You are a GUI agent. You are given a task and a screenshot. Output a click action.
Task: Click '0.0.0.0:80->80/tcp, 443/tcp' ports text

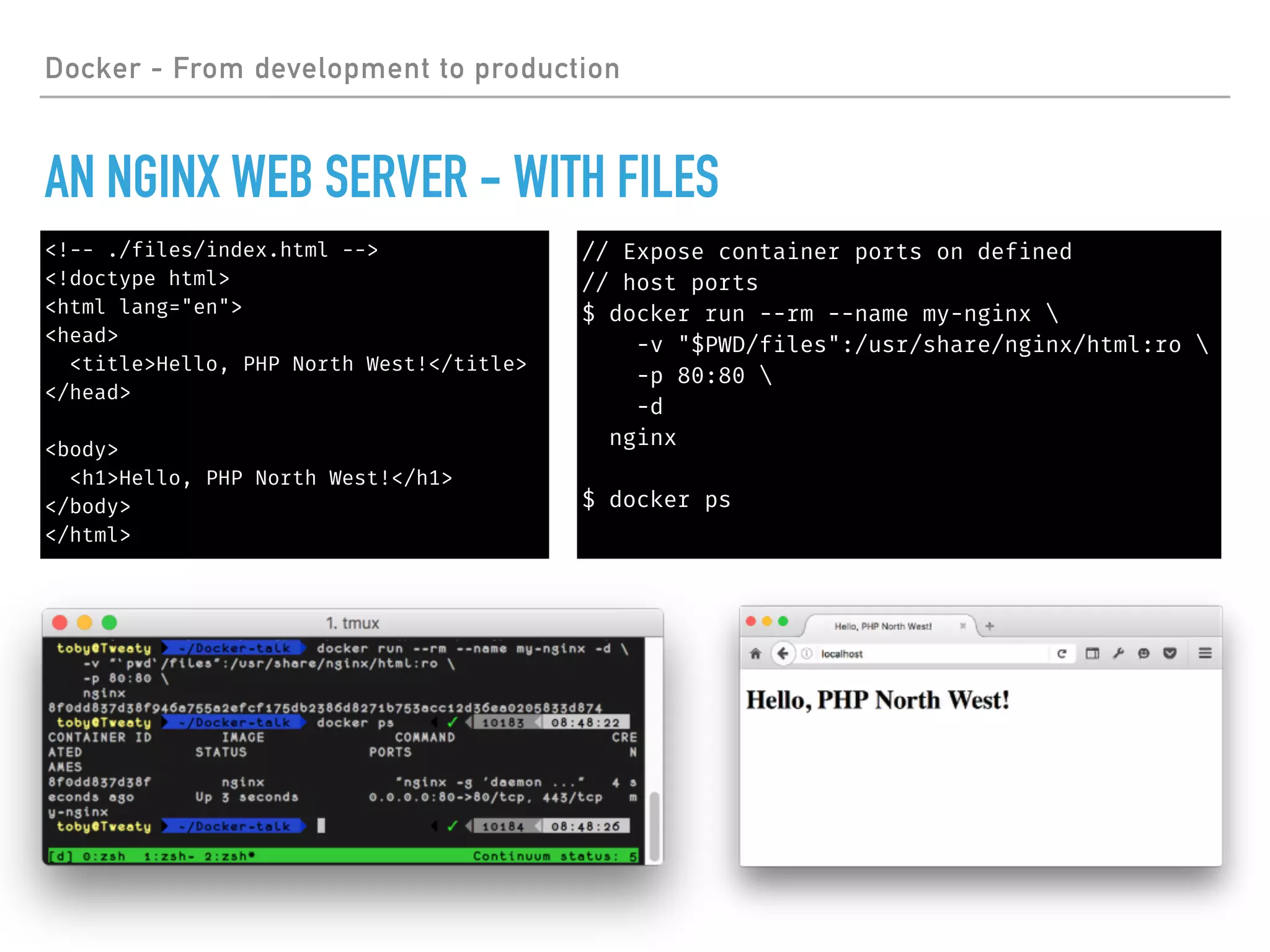[486, 797]
